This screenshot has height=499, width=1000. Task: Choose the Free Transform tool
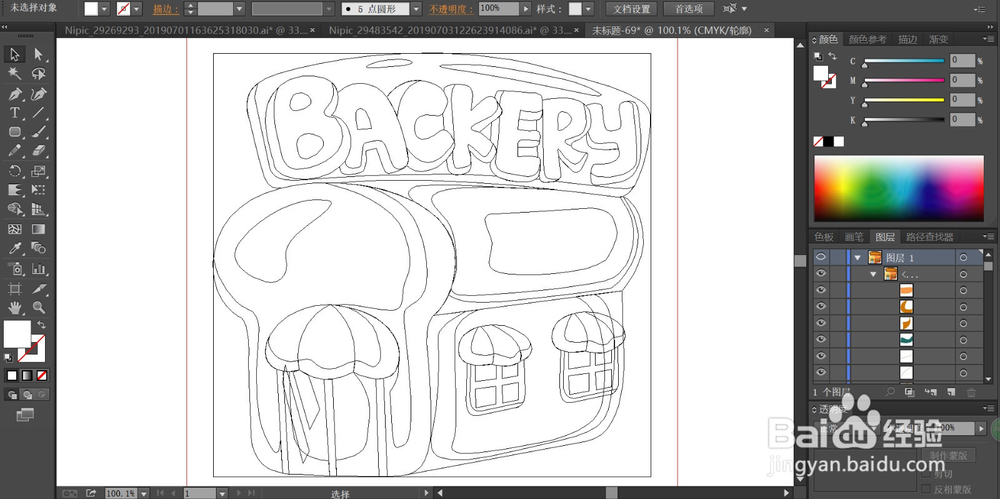(x=38, y=190)
